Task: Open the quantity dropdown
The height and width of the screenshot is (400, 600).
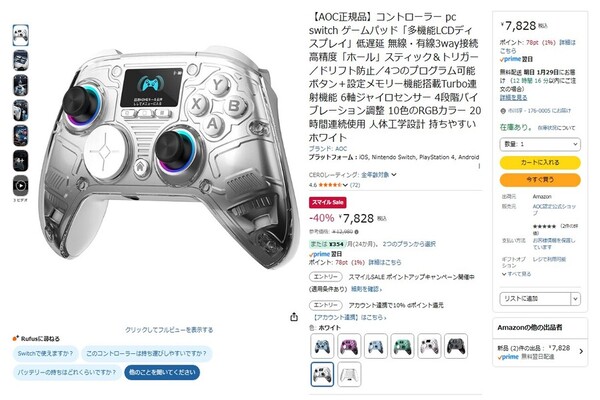Action: pos(540,144)
